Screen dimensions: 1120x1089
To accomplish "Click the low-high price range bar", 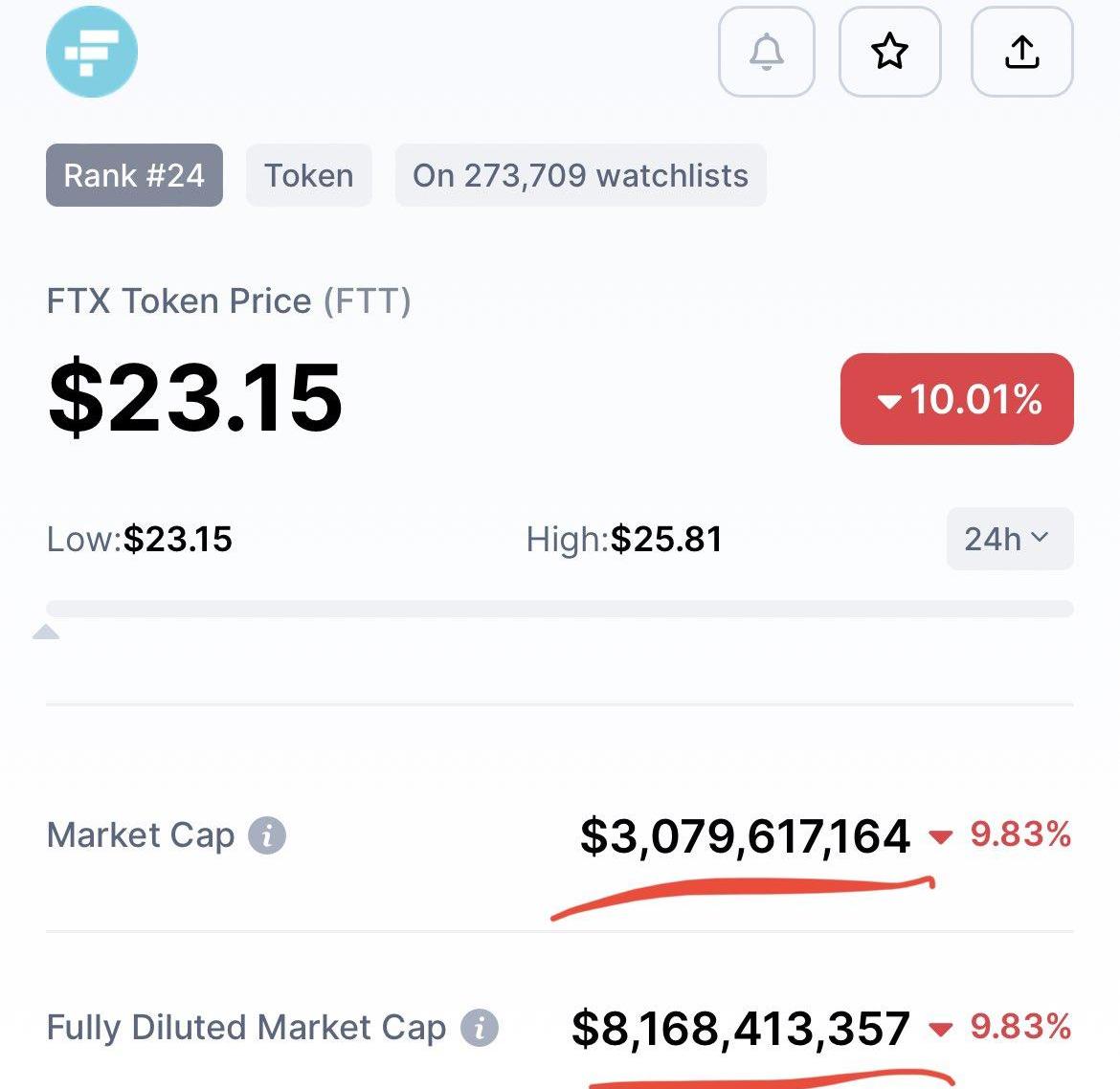I will pyautogui.click(x=559, y=609).
